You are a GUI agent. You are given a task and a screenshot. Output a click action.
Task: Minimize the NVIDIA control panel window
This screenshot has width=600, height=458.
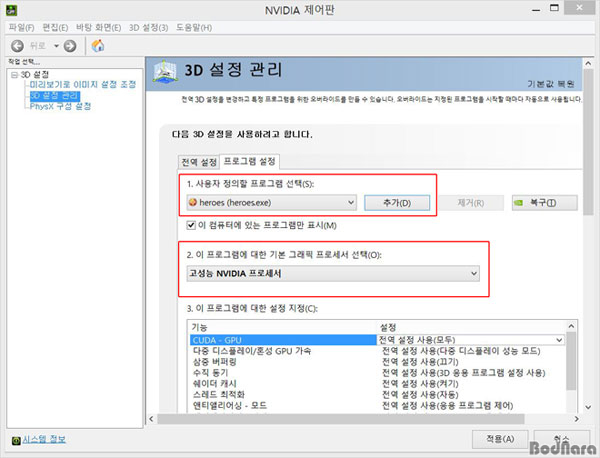536,10
